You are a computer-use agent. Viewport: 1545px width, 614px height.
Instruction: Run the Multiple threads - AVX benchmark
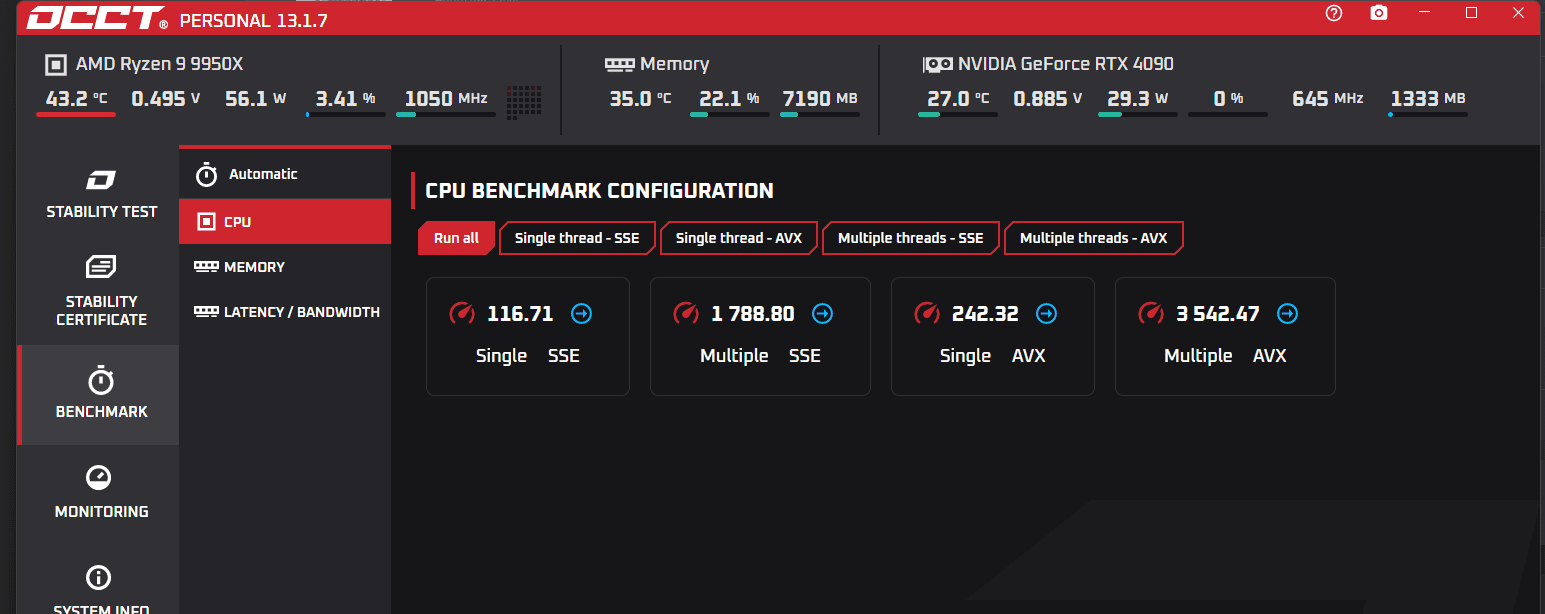[x=1094, y=238]
